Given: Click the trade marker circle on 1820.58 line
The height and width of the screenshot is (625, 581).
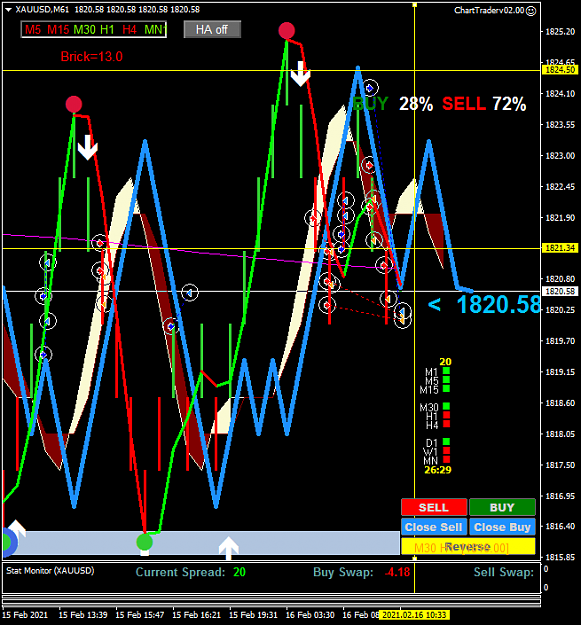Looking at the screenshot, I should click(190, 293).
